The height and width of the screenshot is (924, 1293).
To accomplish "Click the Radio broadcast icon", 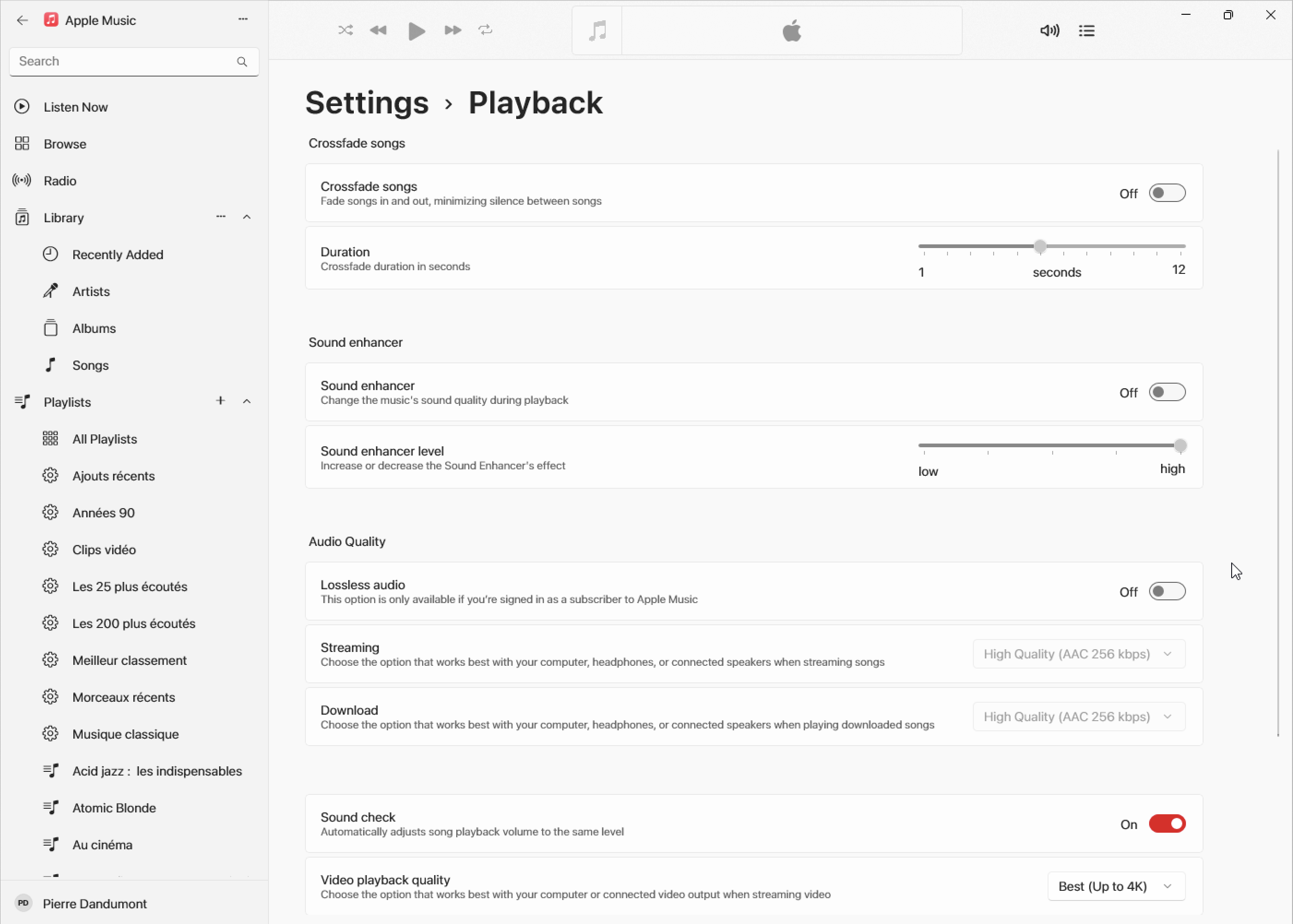I will coord(22,180).
